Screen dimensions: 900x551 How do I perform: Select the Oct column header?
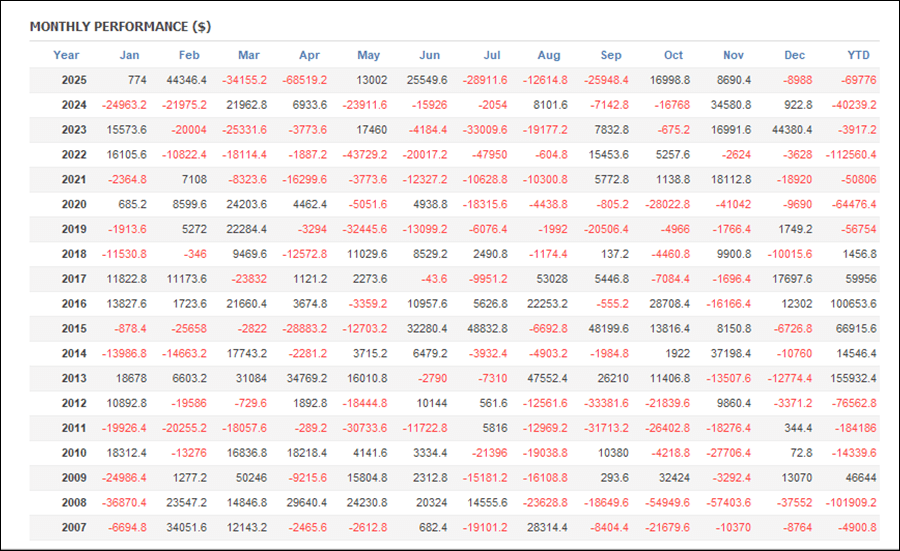point(673,55)
